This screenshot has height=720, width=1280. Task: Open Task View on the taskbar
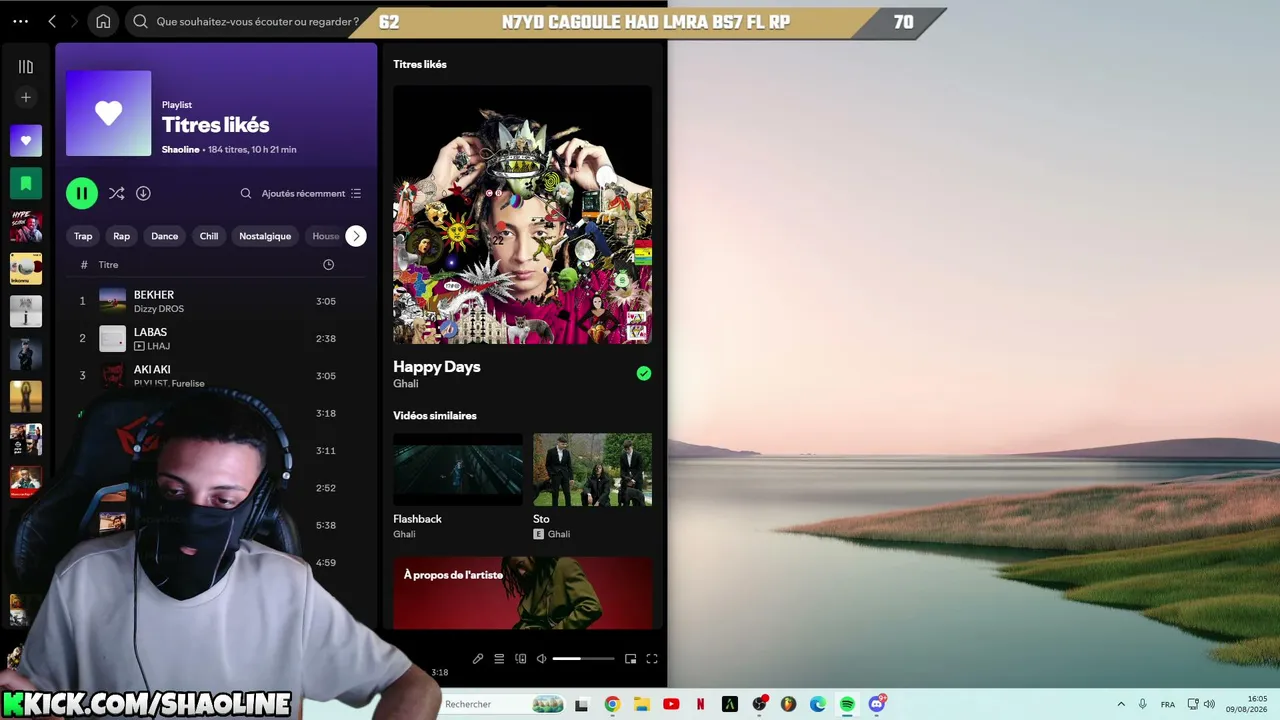(x=581, y=704)
